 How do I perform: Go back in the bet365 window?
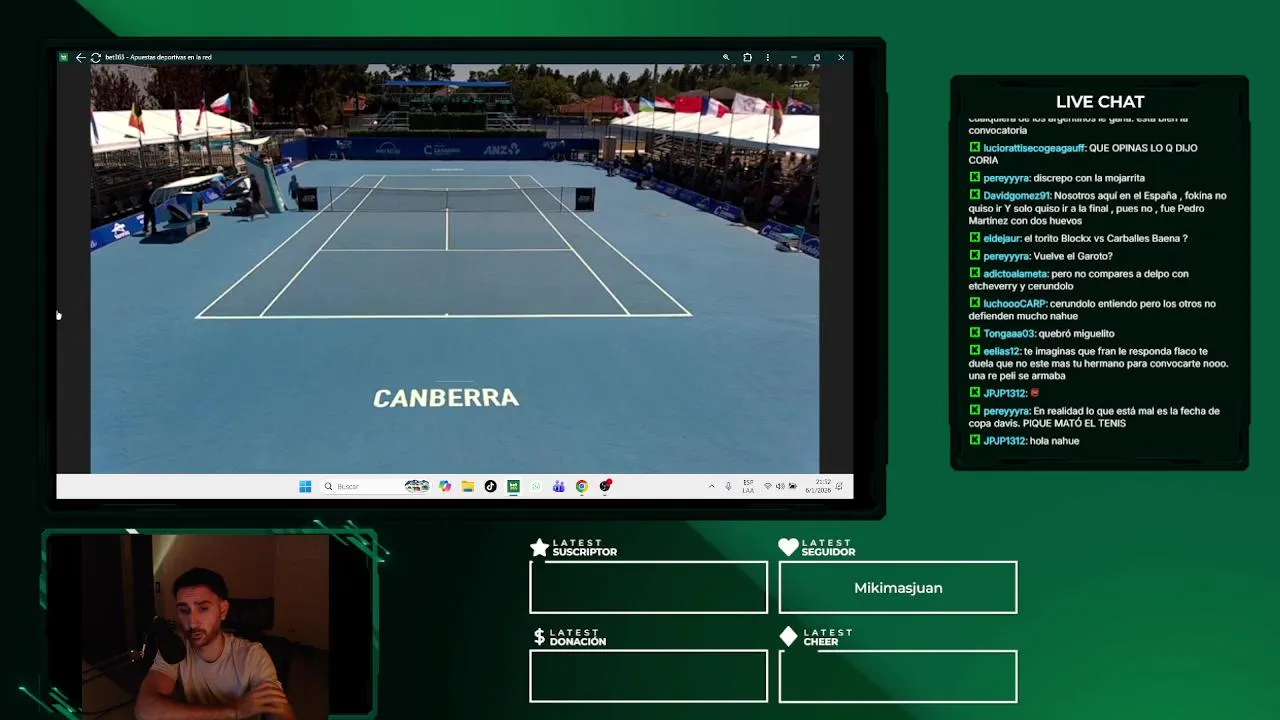coord(80,57)
